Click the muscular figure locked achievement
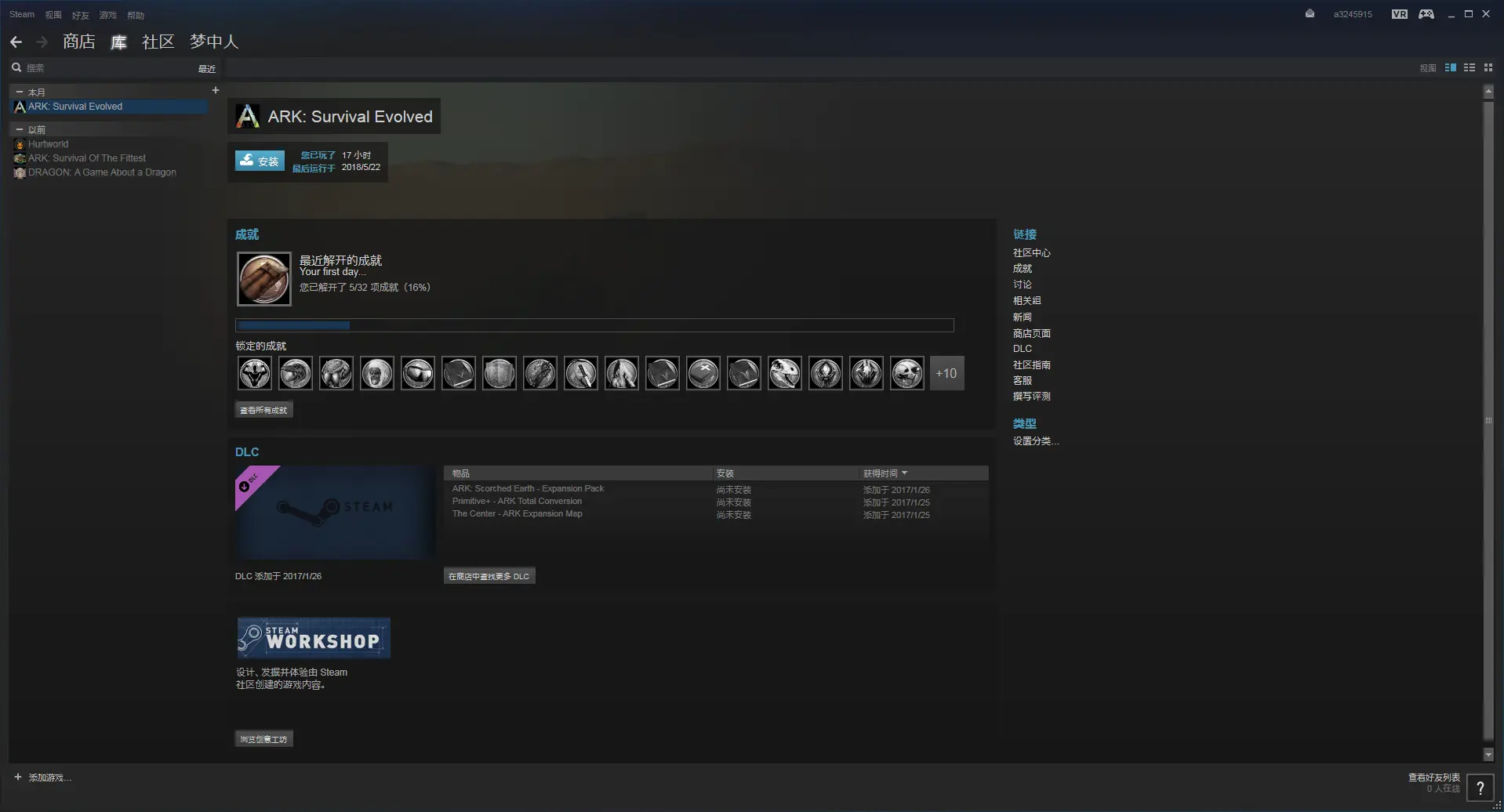 click(255, 373)
